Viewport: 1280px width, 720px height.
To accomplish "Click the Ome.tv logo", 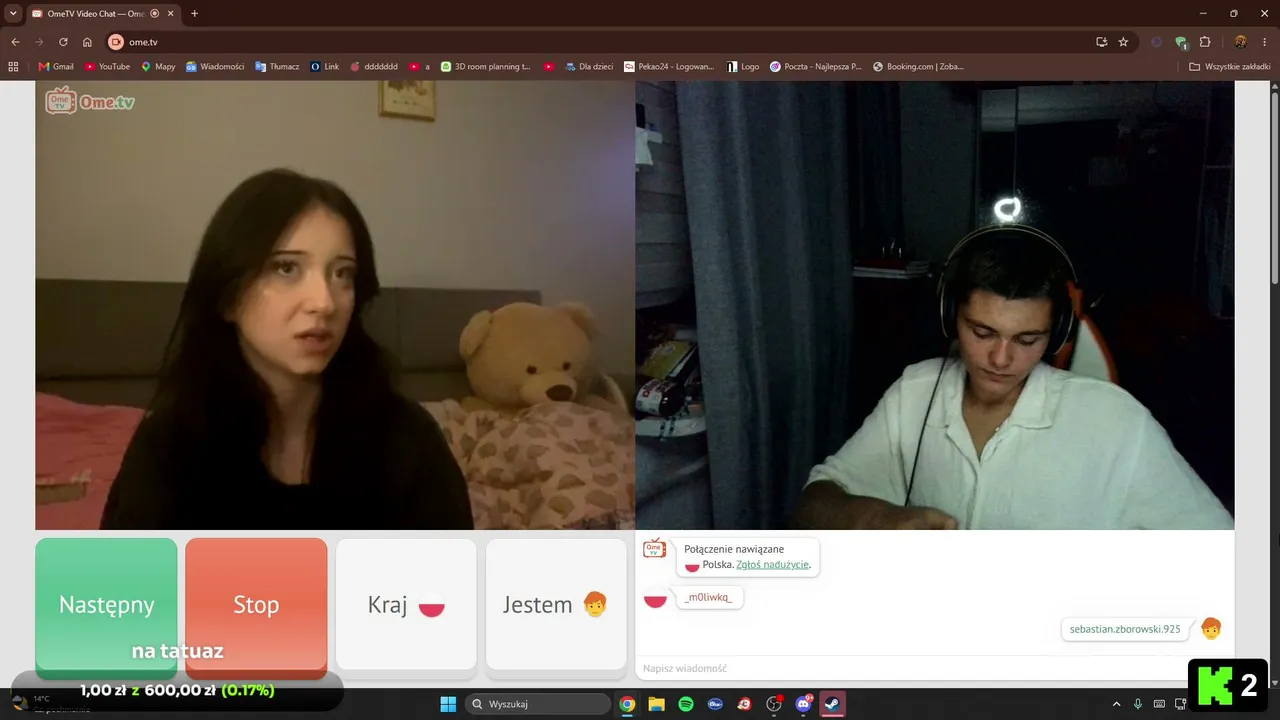I will 90,101.
